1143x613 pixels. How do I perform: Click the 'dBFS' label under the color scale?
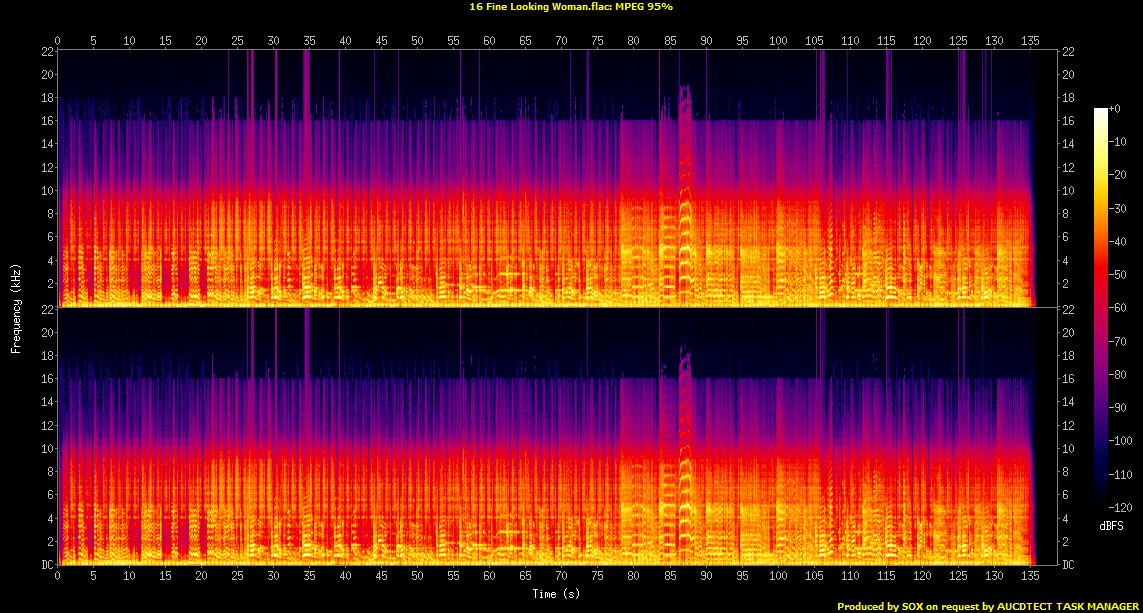[x=1109, y=526]
